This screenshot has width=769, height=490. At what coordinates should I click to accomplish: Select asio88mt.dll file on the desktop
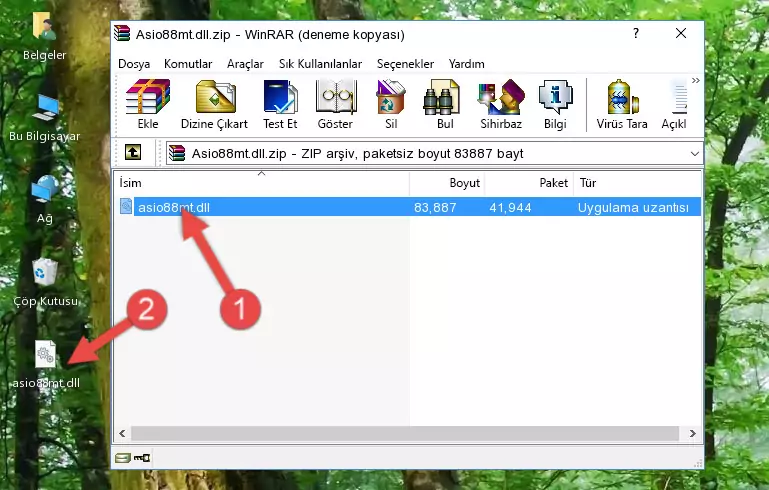coord(46,365)
